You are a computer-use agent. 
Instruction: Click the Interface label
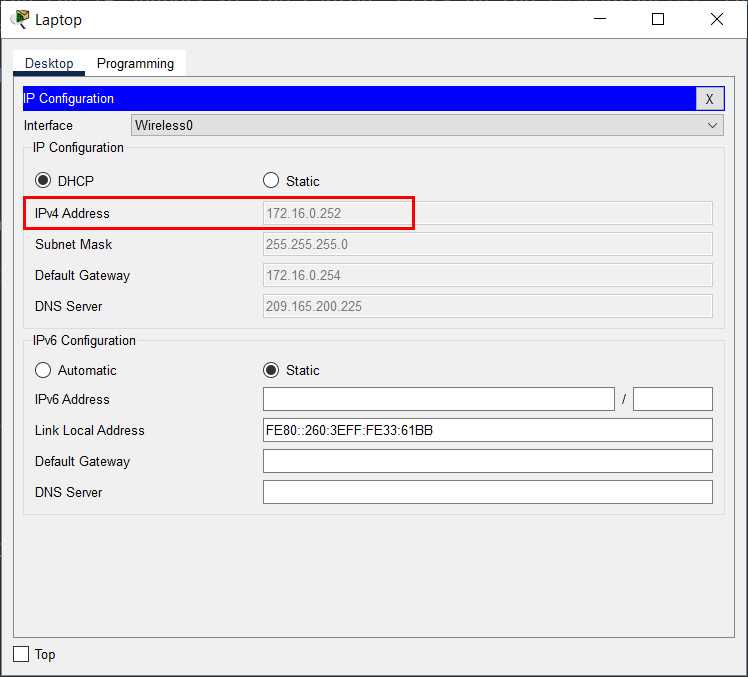(x=48, y=125)
